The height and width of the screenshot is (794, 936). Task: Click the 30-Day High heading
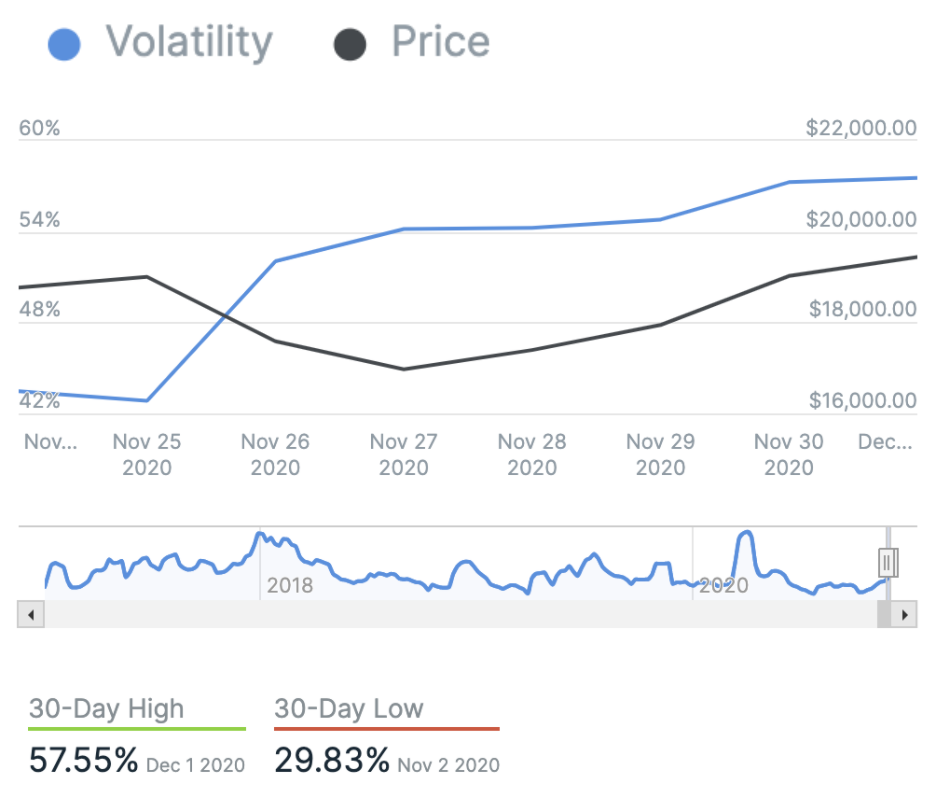106,709
